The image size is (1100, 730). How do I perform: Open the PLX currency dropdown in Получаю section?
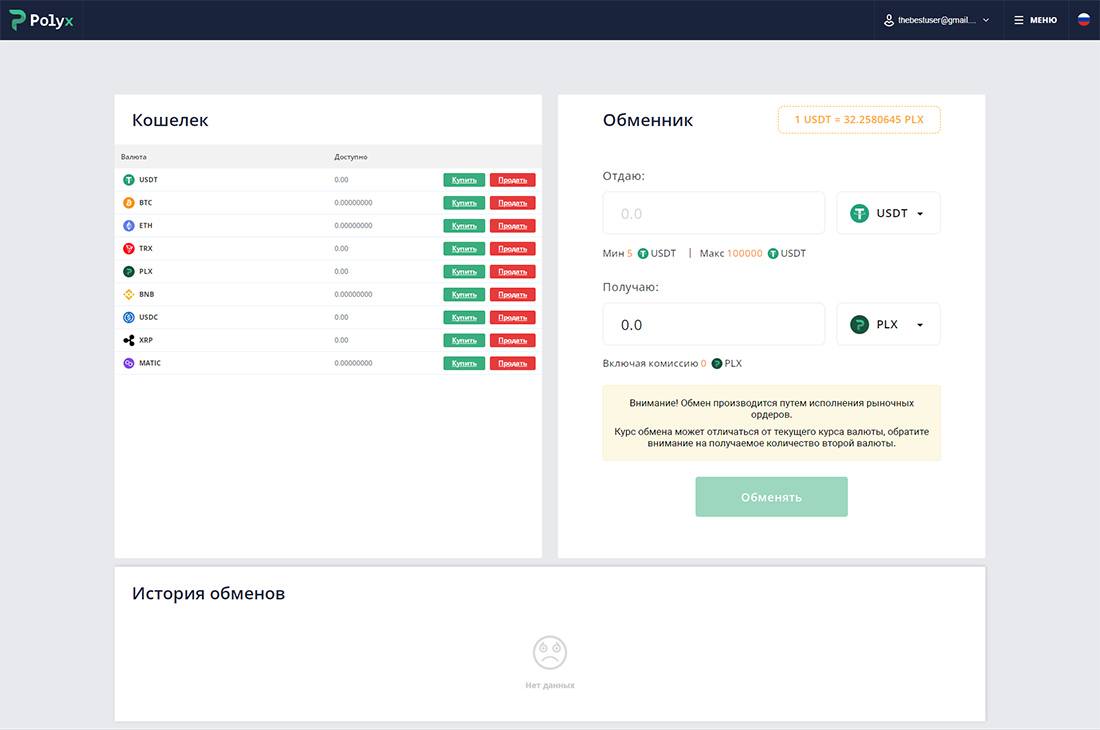[888, 323]
